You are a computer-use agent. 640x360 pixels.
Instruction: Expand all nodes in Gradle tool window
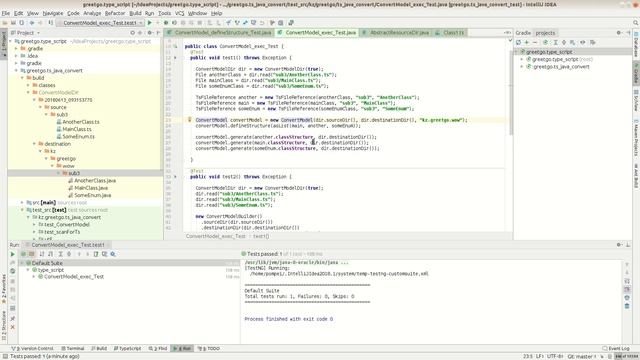click(556, 42)
